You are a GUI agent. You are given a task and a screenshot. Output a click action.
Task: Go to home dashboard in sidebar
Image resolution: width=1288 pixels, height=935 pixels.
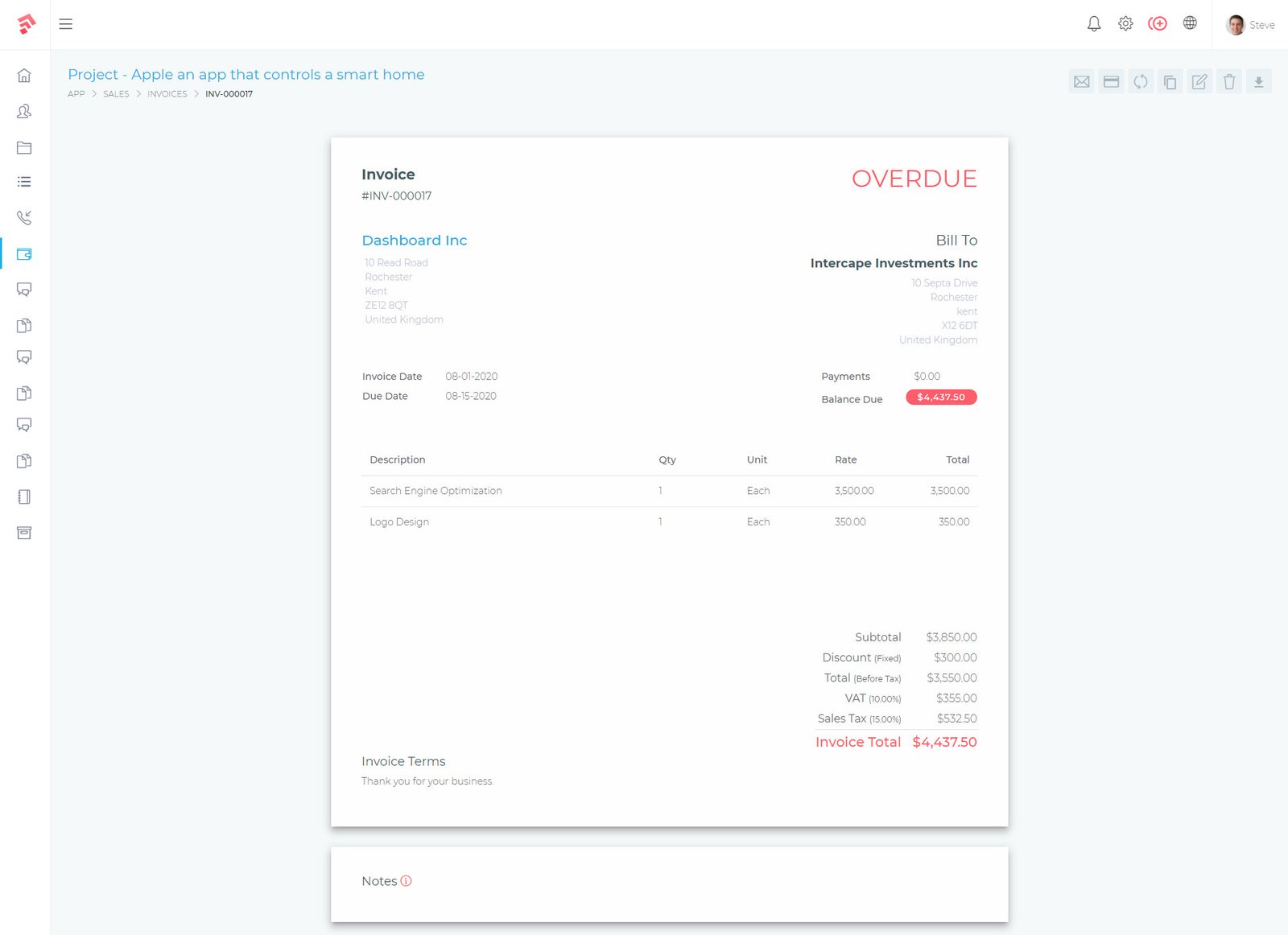24,76
